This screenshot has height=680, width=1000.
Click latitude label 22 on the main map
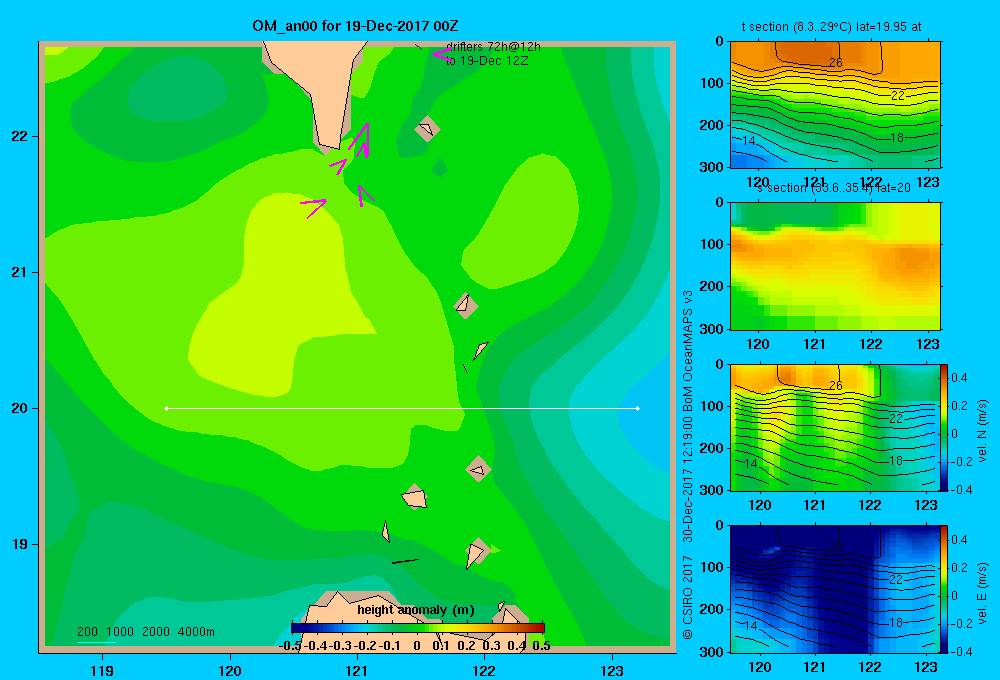[20, 137]
